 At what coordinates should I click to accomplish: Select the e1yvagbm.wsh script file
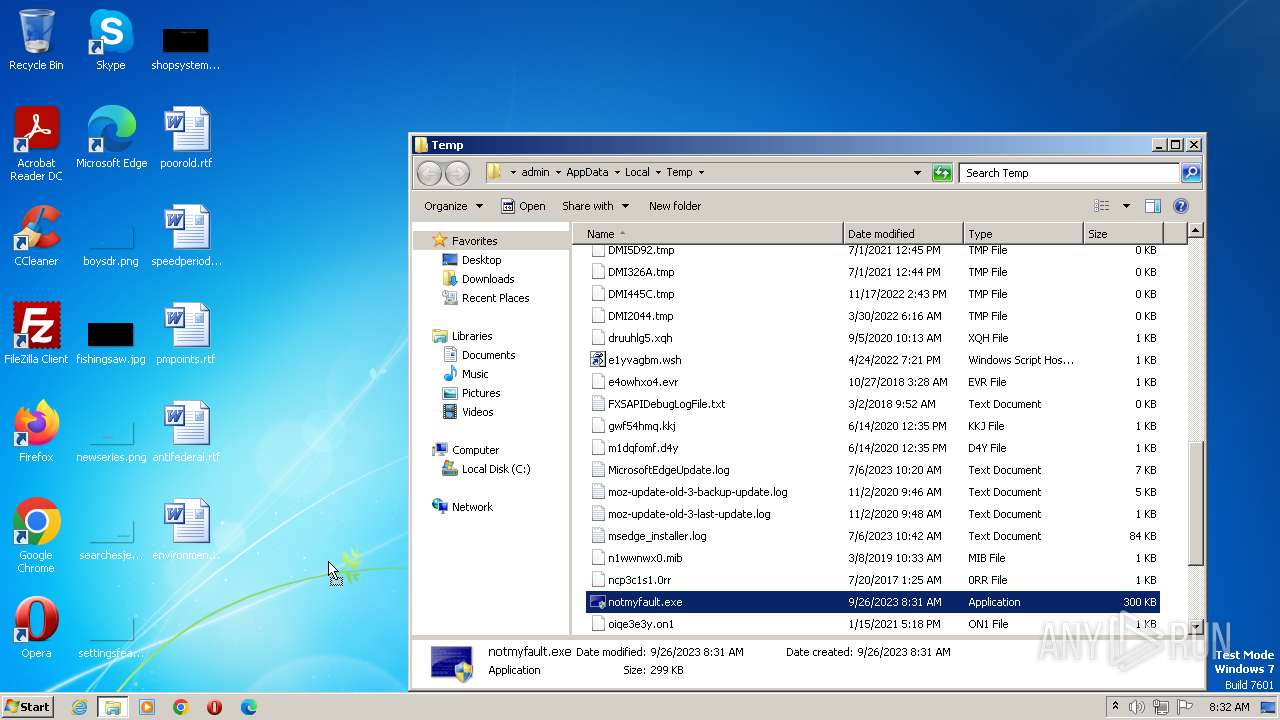(873, 360)
